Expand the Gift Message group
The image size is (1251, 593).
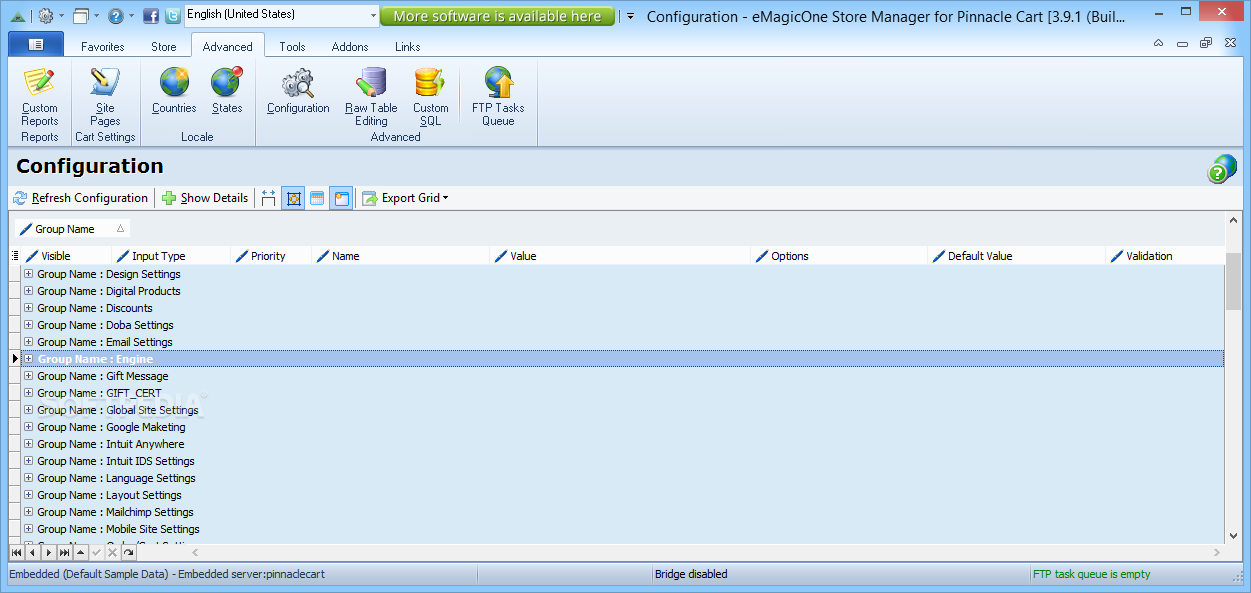pyautogui.click(x=28, y=376)
